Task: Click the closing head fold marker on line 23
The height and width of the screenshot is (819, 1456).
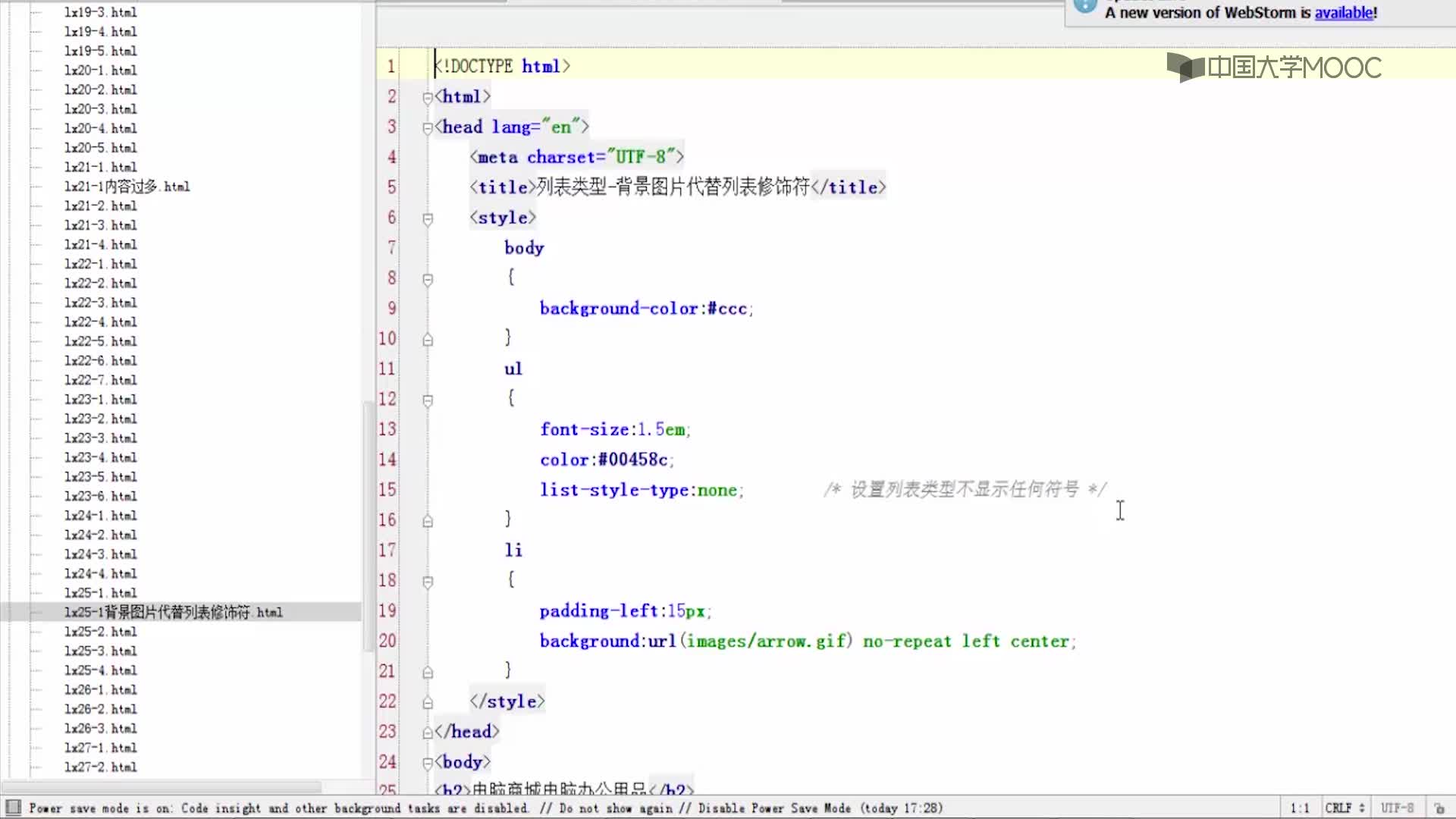Action: coord(428,733)
